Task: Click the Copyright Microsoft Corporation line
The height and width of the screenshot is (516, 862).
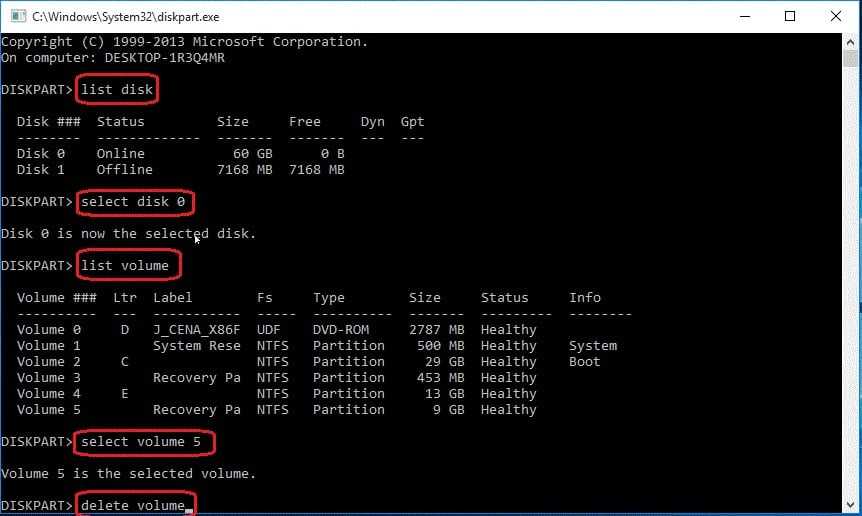Action: [184, 42]
